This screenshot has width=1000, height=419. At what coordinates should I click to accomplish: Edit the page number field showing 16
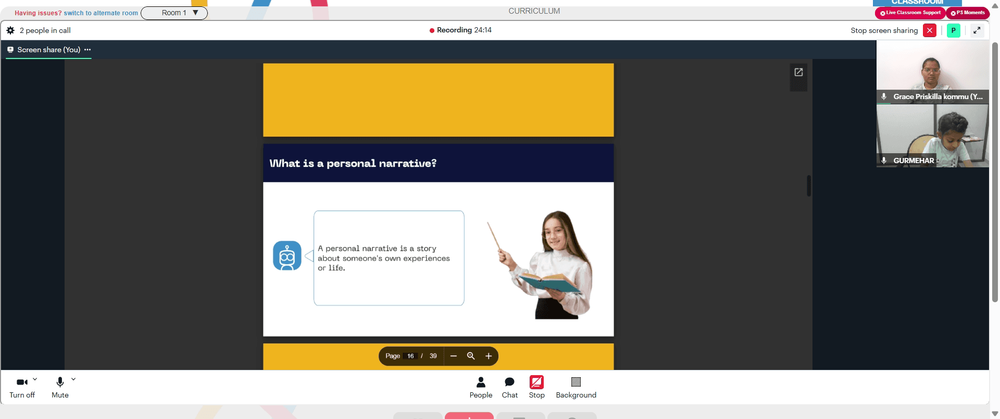click(410, 356)
